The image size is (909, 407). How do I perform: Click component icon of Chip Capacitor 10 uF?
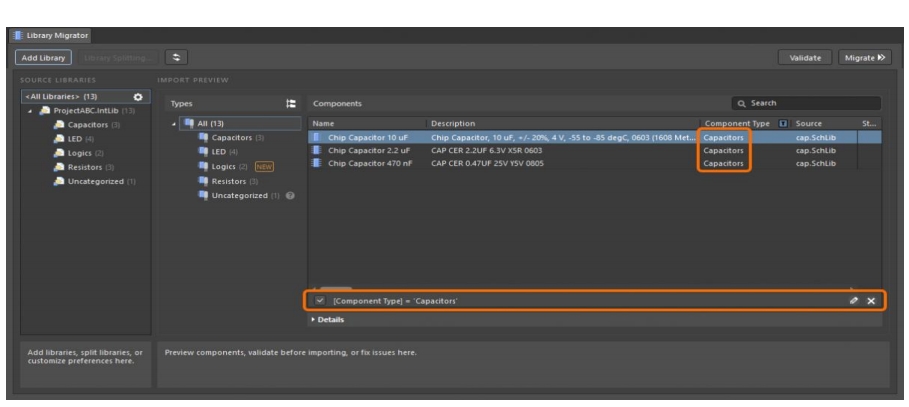317,137
